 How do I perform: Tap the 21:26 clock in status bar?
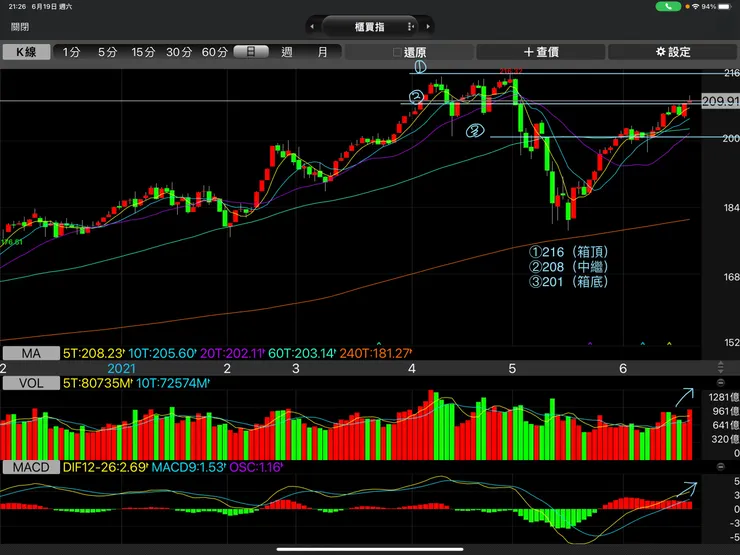click(x=17, y=7)
